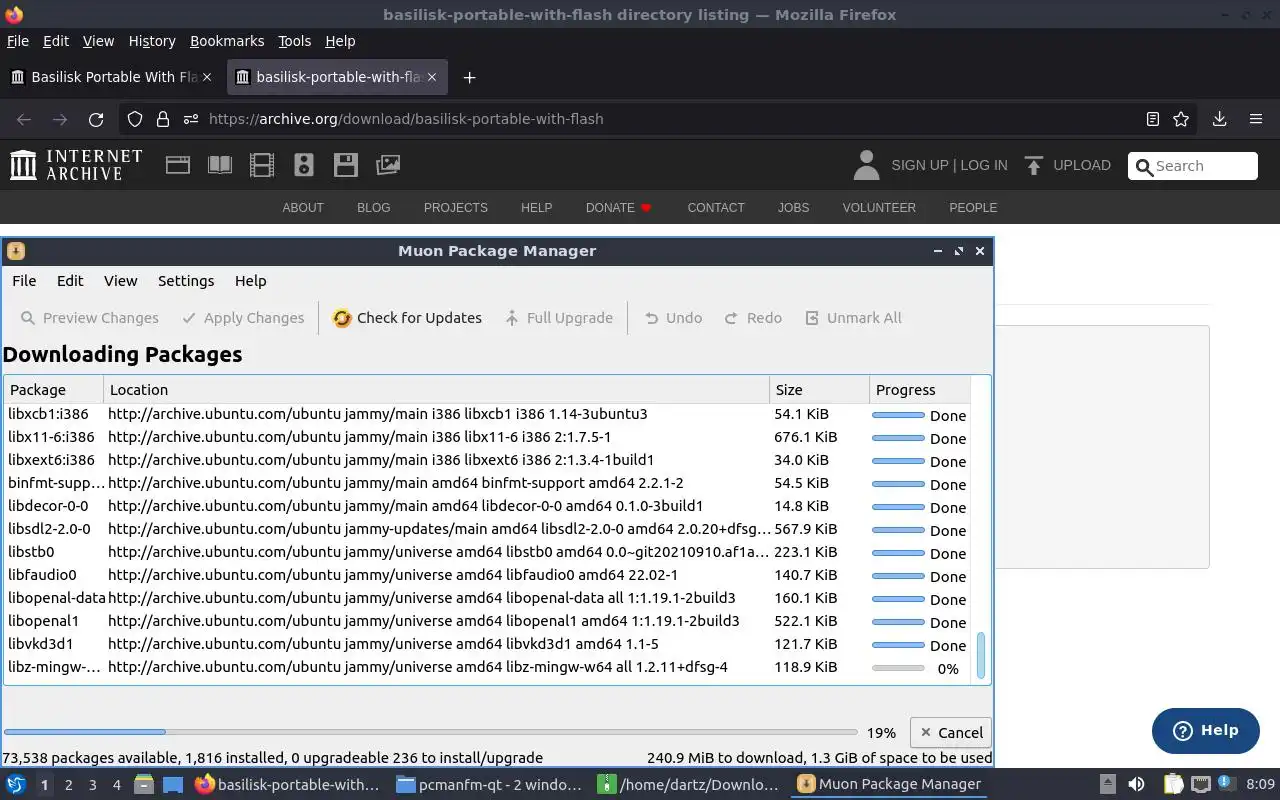This screenshot has width=1280, height=800.
Task: Go back in Firefox
Action: 24,119
